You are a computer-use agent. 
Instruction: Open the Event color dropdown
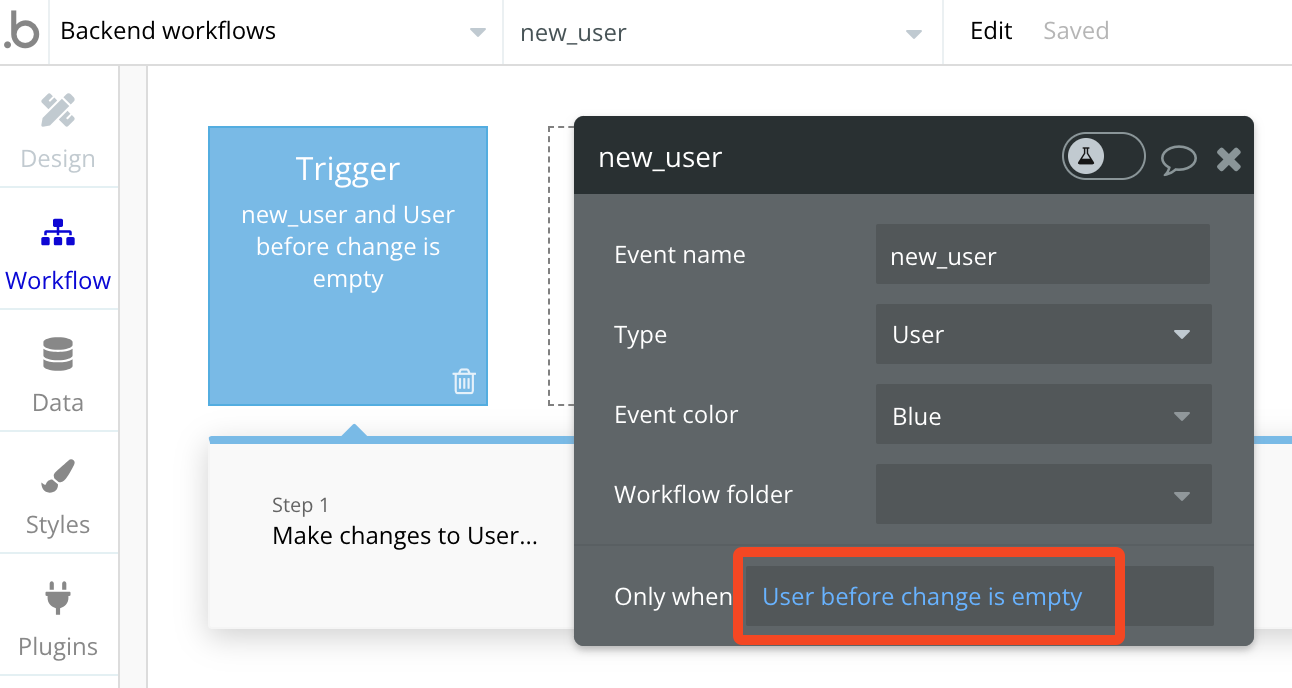coord(1043,415)
